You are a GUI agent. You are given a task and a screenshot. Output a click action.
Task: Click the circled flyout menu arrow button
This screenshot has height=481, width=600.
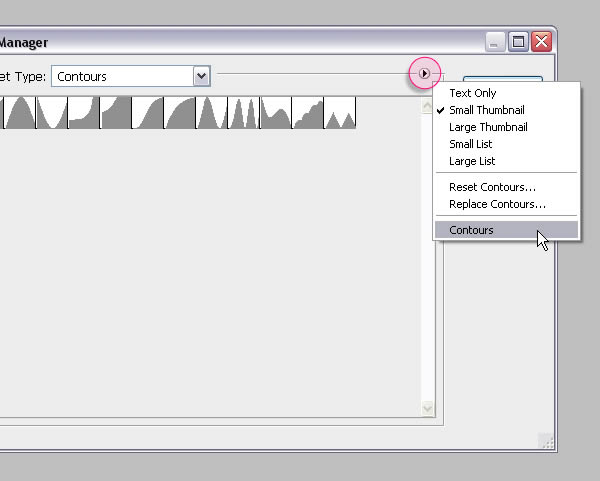click(424, 73)
